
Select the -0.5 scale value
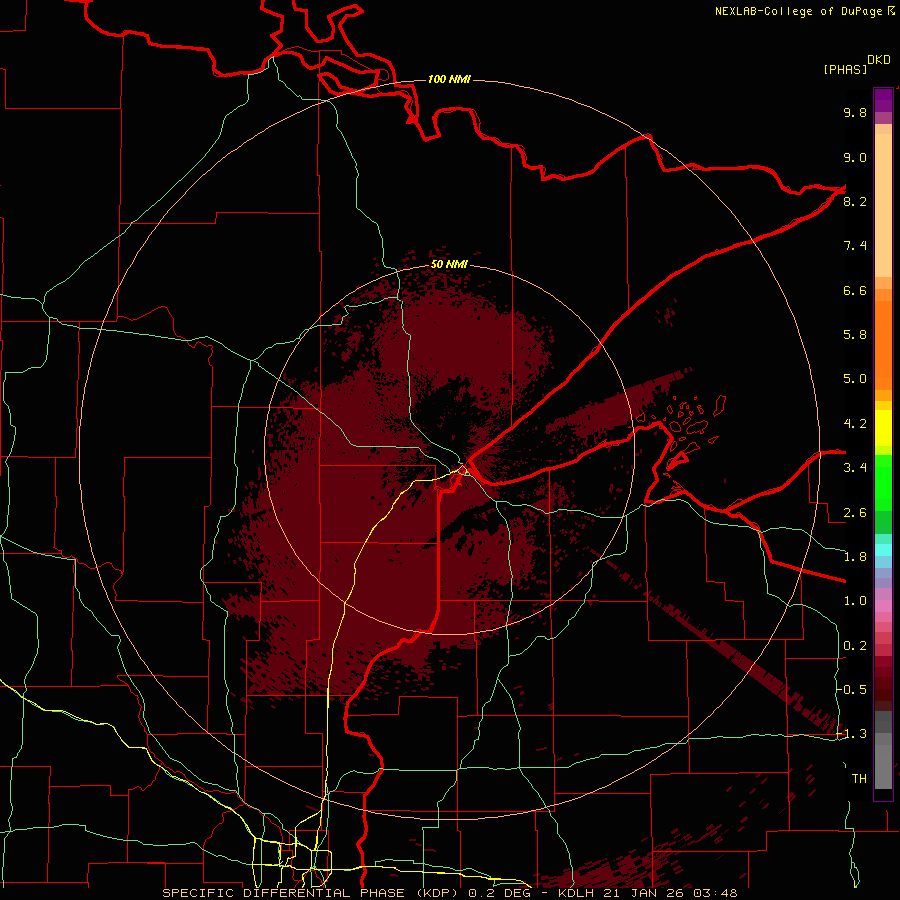[852, 689]
